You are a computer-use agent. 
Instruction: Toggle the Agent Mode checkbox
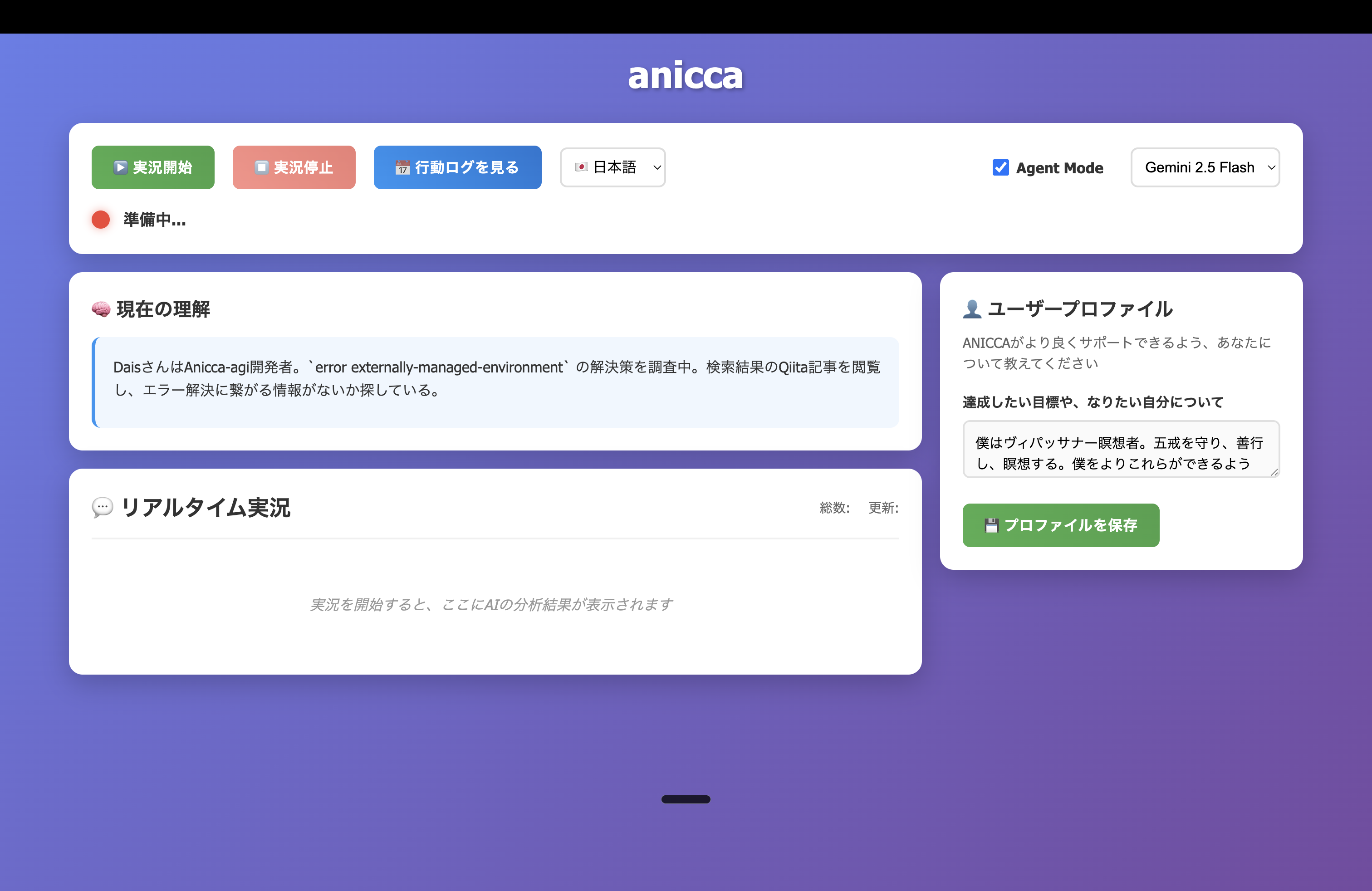(x=1001, y=168)
